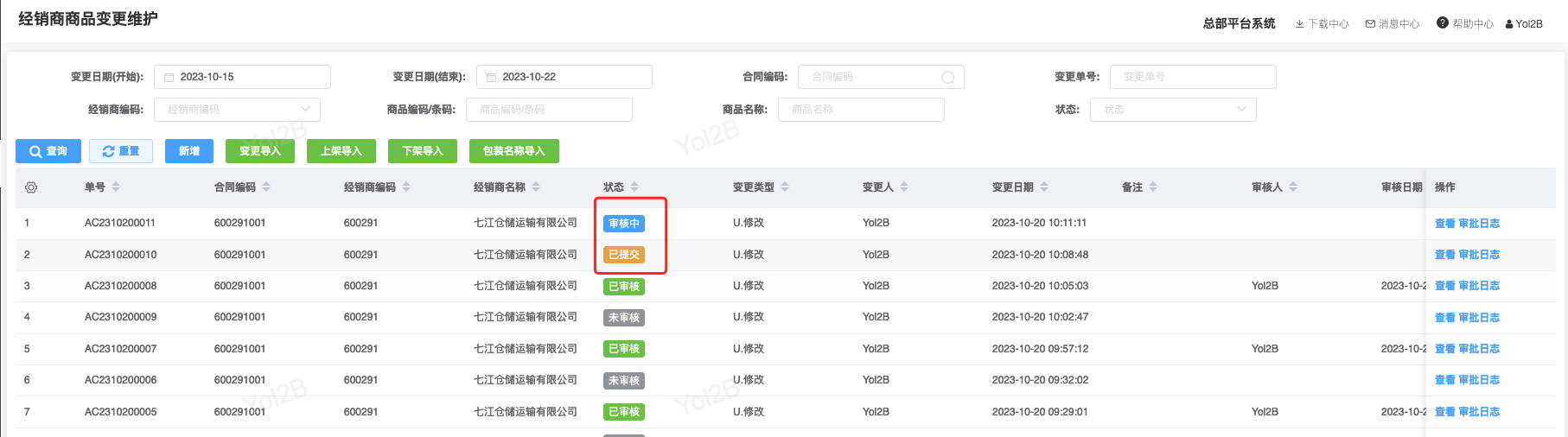Click the 重置 reset button
Image resolution: width=1568 pixels, height=437 pixels.
(x=121, y=151)
